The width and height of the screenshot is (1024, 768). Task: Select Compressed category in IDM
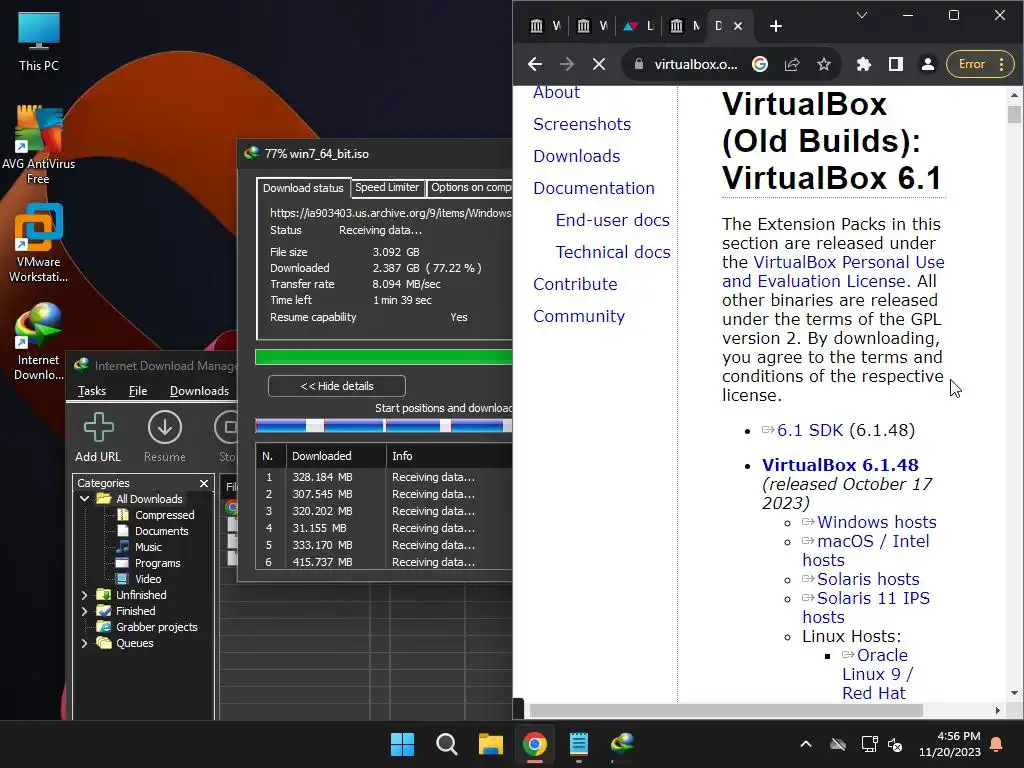[165, 515]
